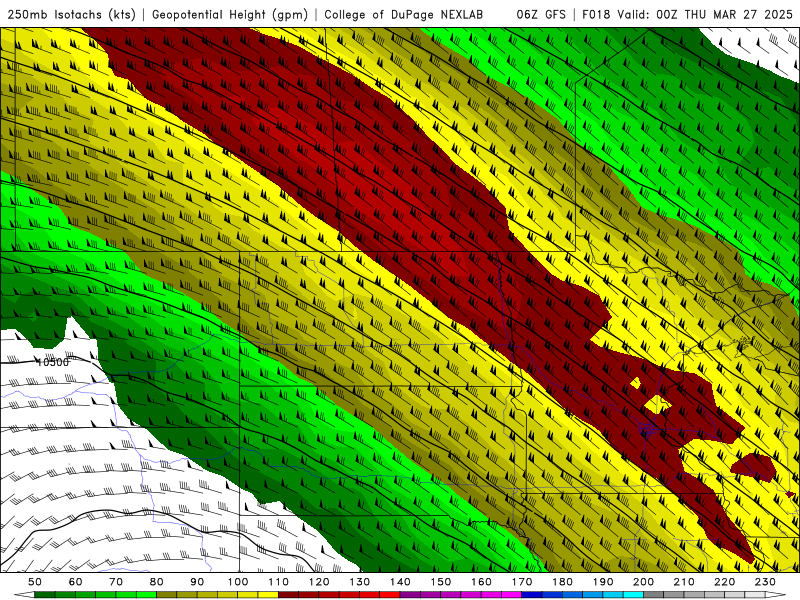The image size is (800, 600).
Task: Click the 110 knot color bar label
Action: click(x=278, y=582)
